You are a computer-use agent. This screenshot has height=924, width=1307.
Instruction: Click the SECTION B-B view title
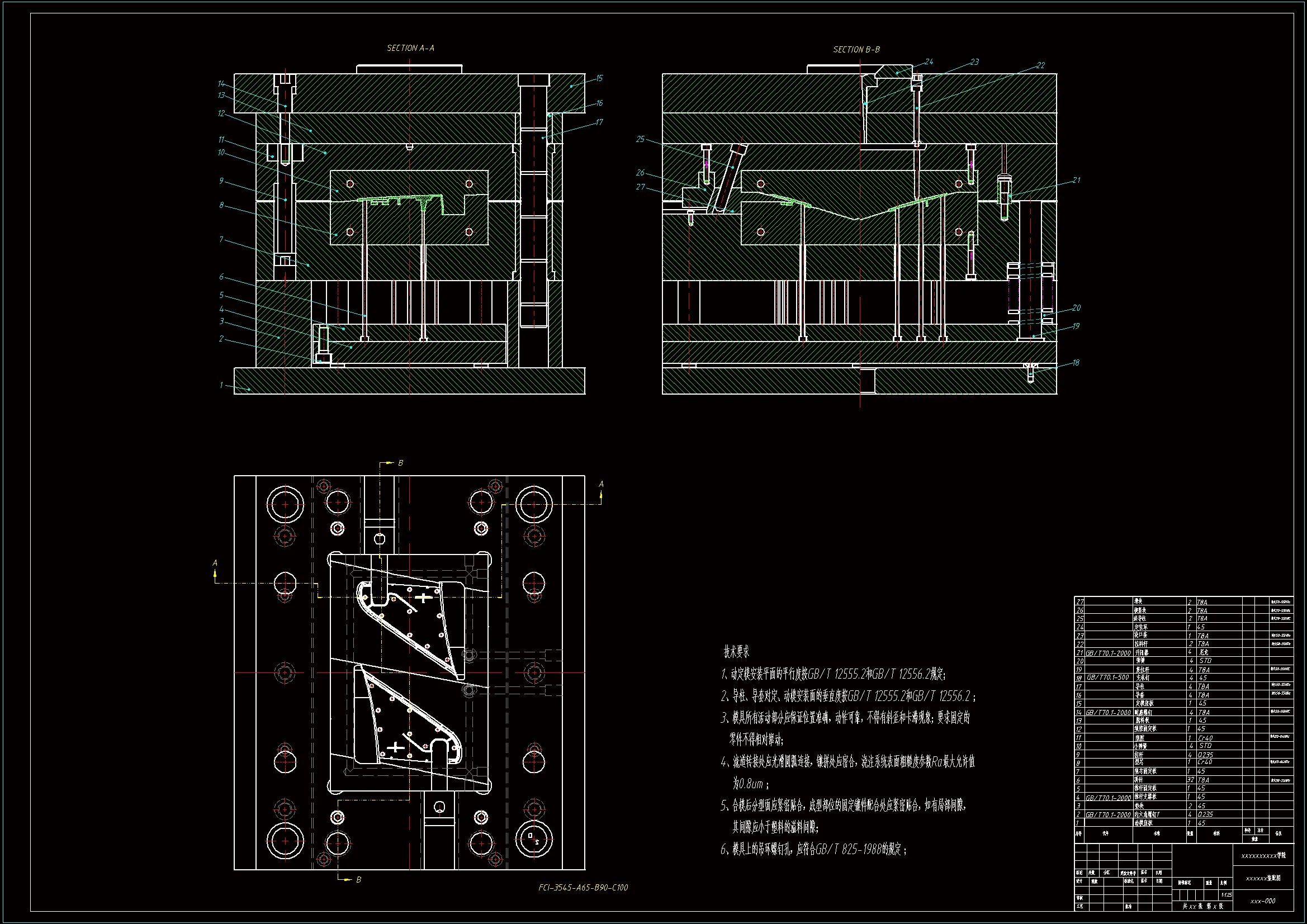(x=856, y=50)
